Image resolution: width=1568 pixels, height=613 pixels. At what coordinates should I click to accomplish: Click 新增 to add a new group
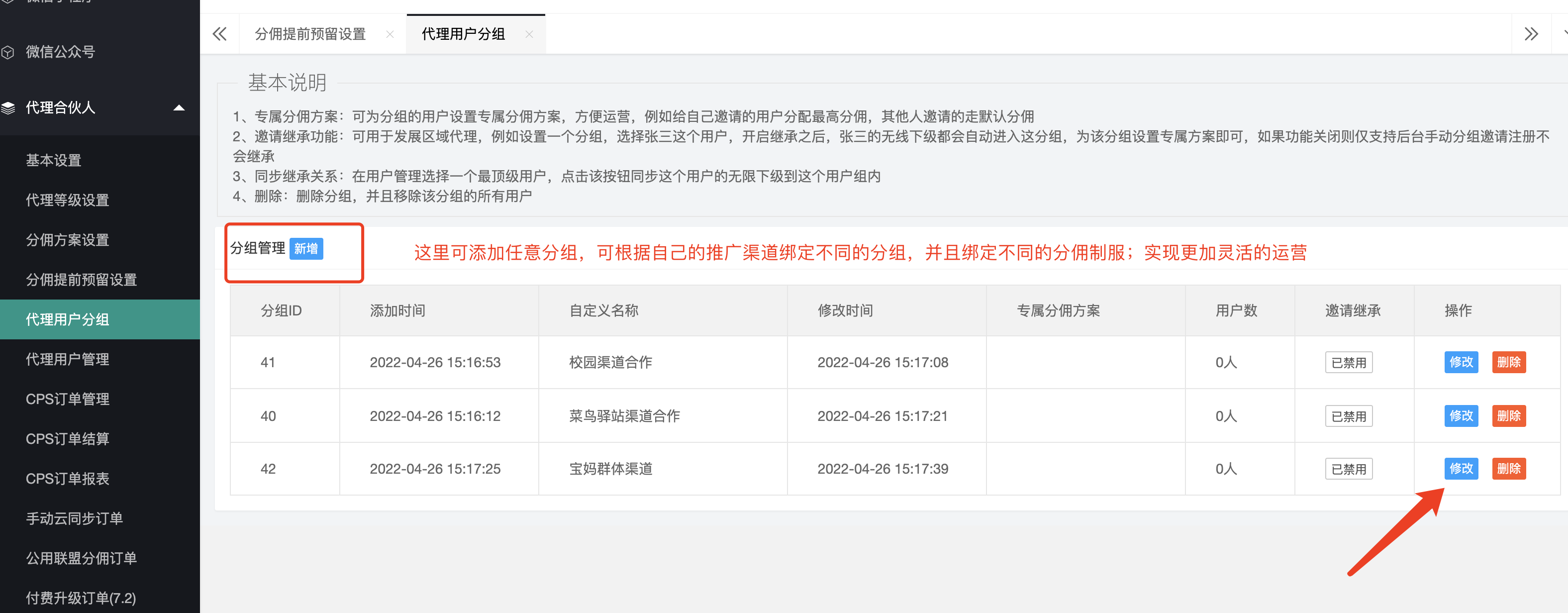pos(305,249)
